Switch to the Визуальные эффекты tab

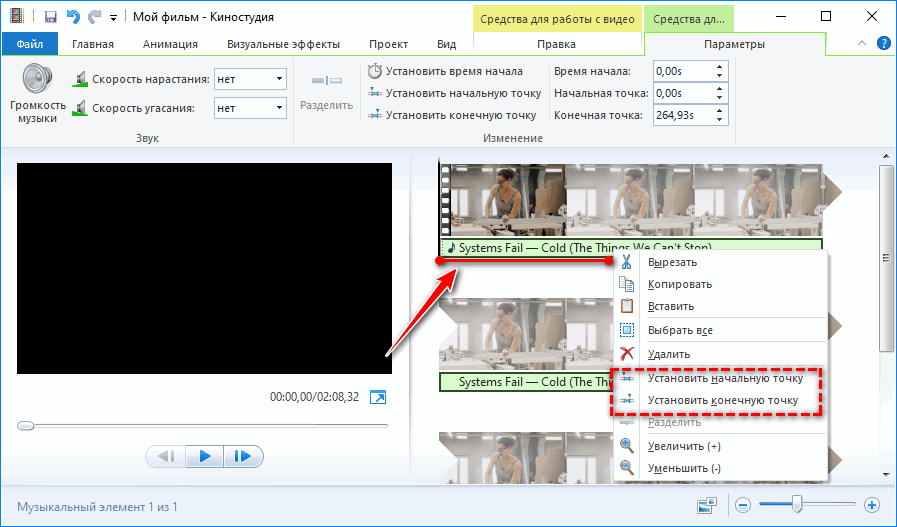[x=283, y=44]
